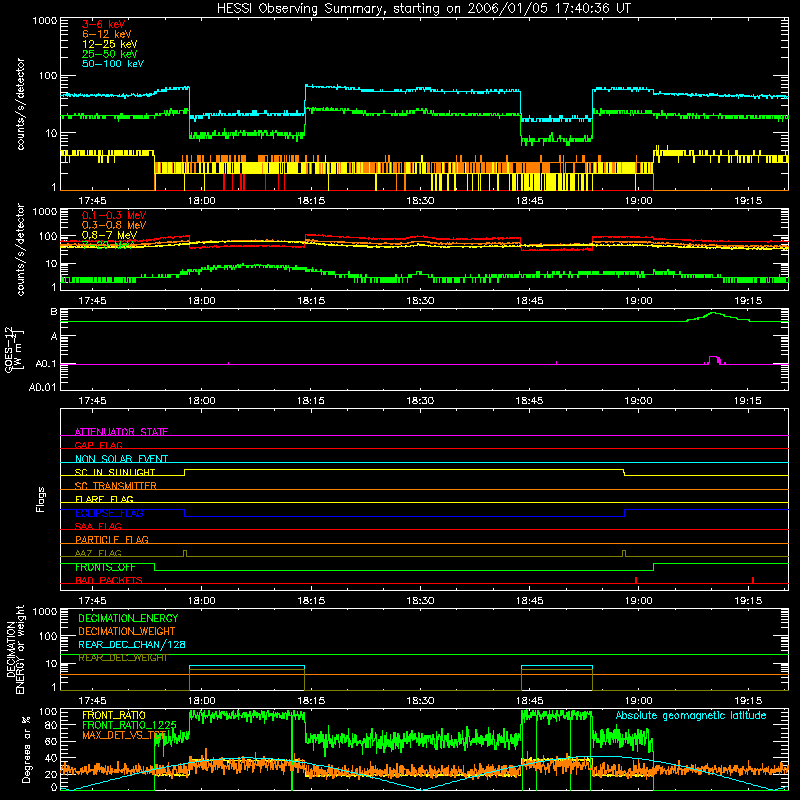Viewport: 800px width, 800px height.
Task: Select the ATTENUATOR_STATE flag label
Action: click(121, 432)
